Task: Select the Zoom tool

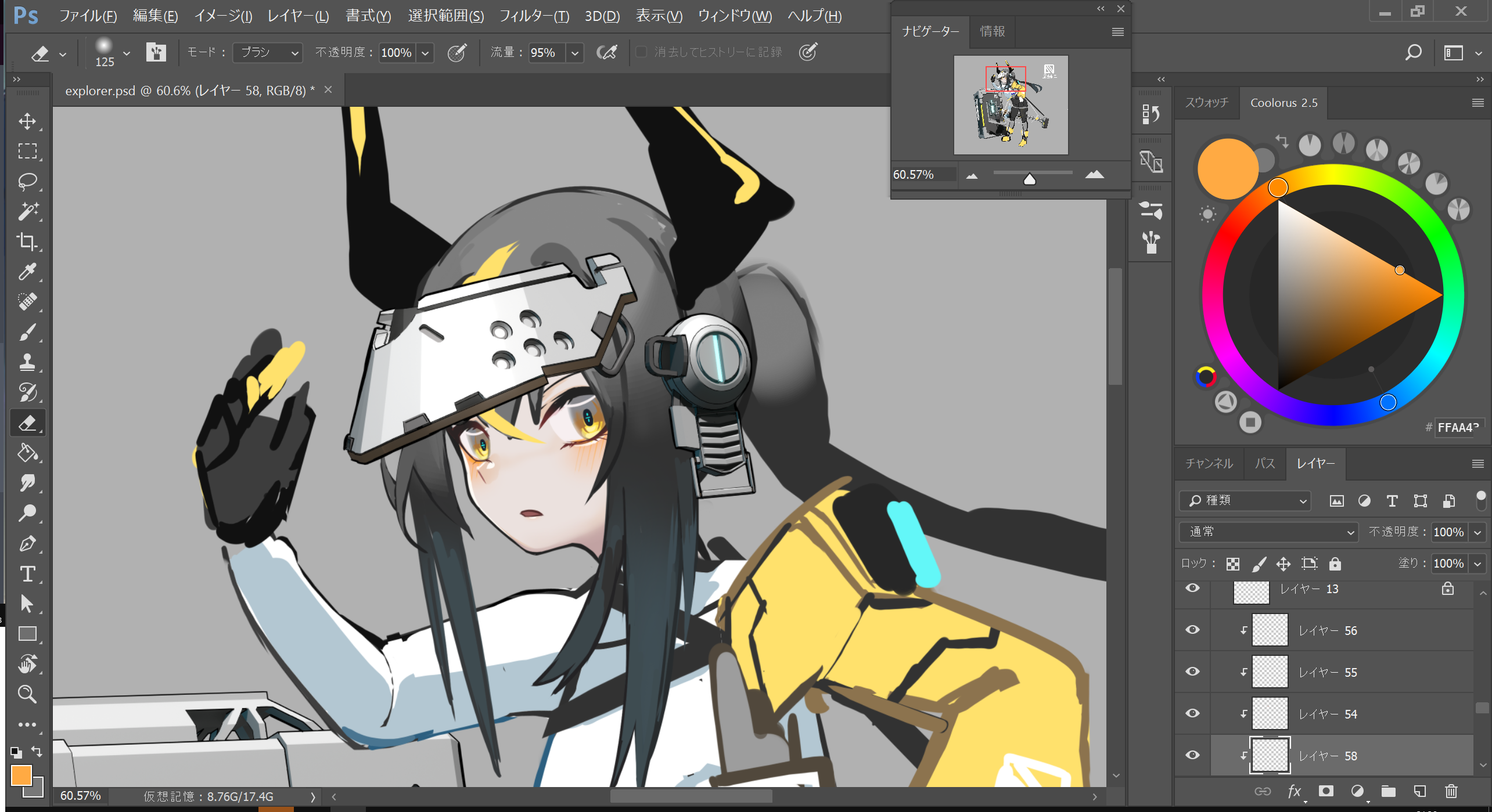Action: (27, 695)
